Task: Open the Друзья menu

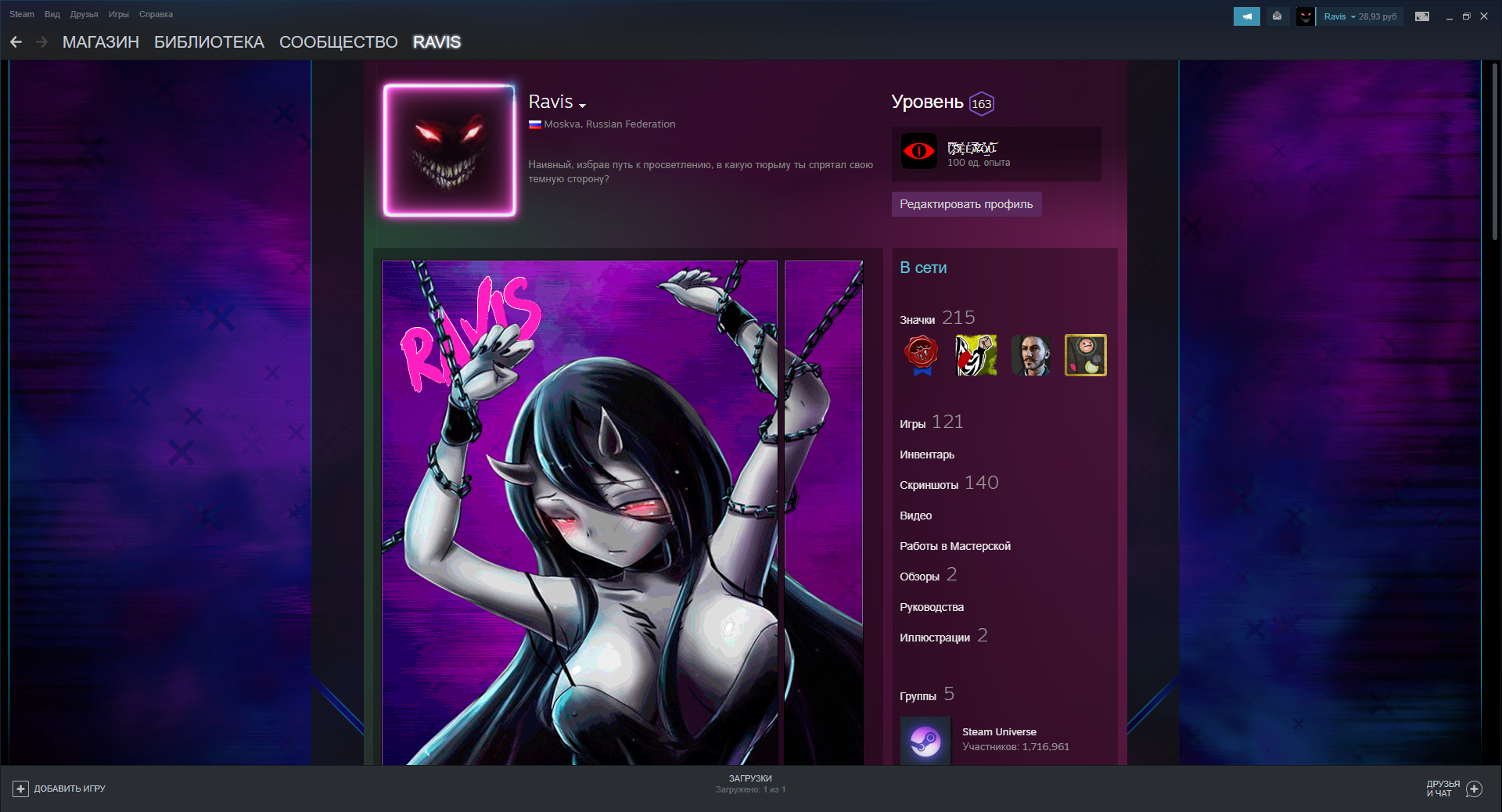Action: [x=84, y=14]
